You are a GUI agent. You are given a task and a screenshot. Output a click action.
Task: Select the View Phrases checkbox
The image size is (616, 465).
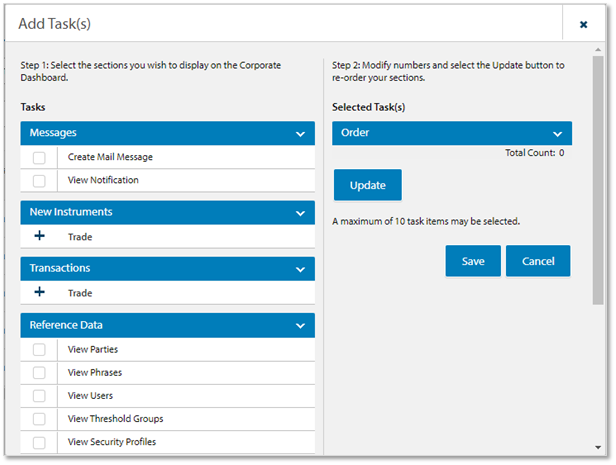click(x=39, y=373)
